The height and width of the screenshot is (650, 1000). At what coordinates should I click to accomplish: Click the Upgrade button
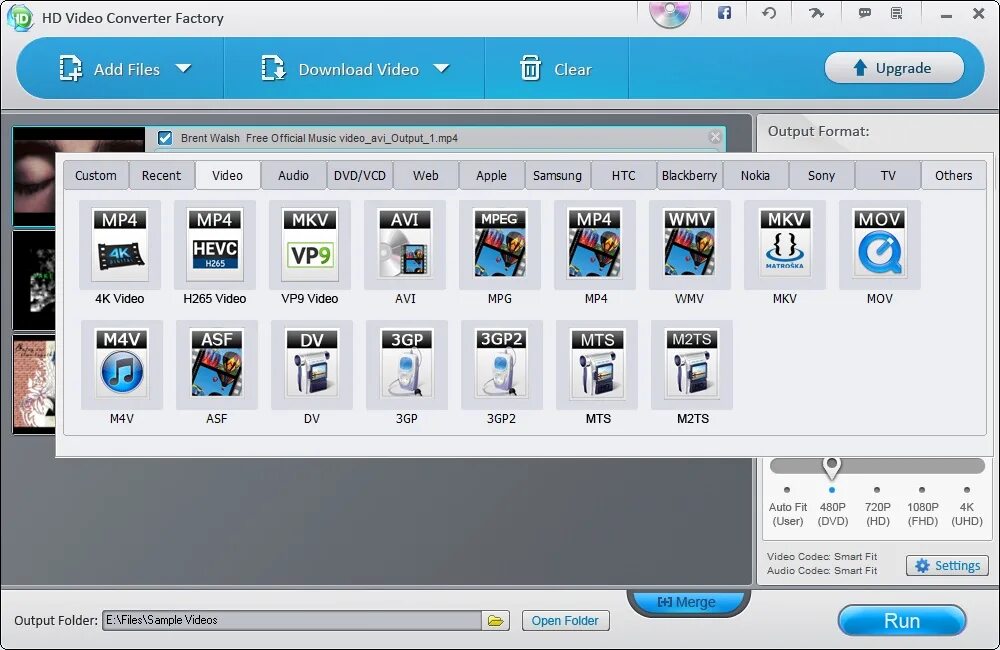(x=894, y=68)
